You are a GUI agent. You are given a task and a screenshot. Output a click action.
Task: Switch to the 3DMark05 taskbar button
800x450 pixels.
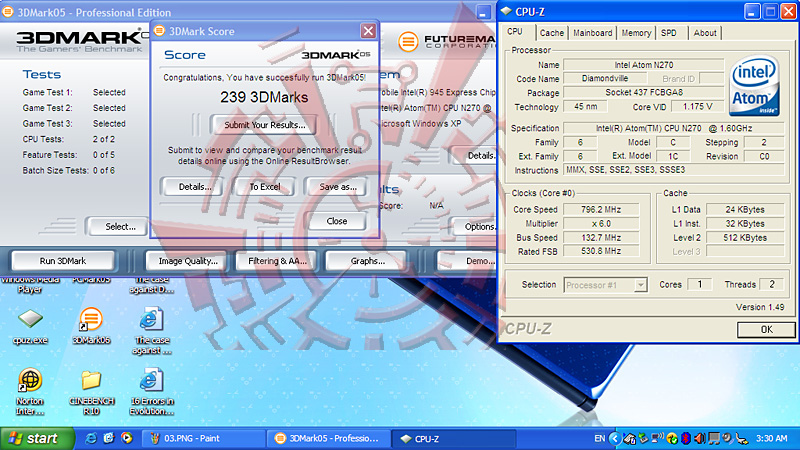point(328,438)
